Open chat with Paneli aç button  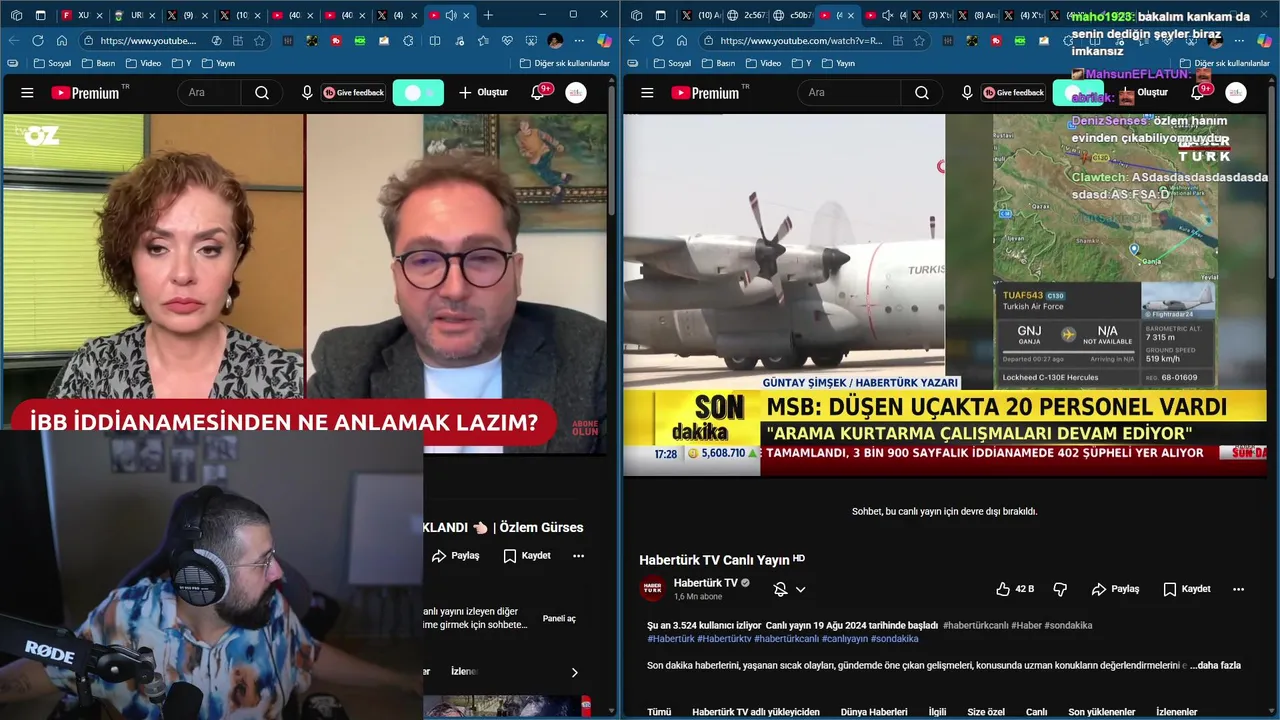coord(559,619)
